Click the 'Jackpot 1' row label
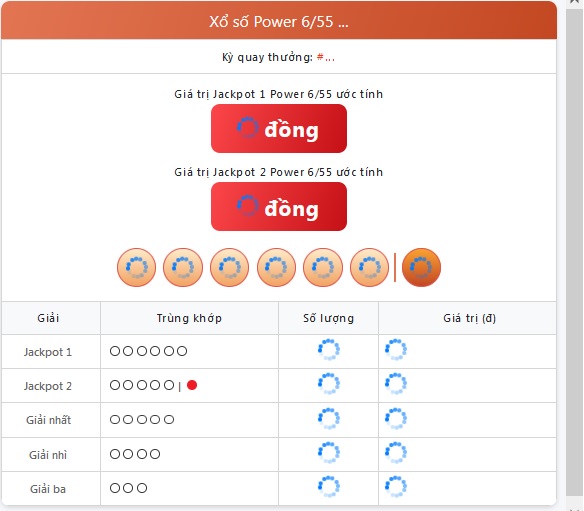 [x=48, y=352]
